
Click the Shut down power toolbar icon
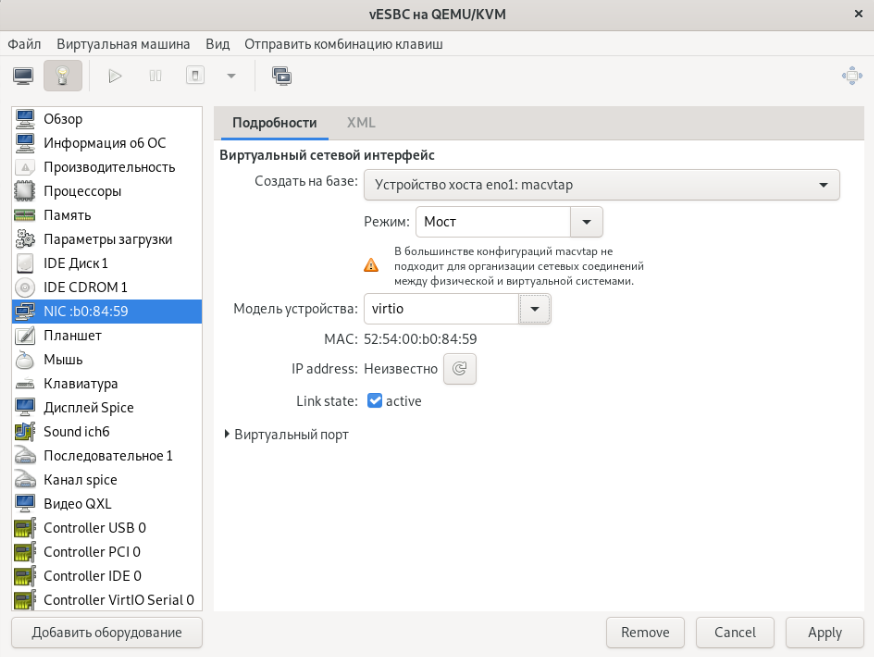(x=196, y=75)
